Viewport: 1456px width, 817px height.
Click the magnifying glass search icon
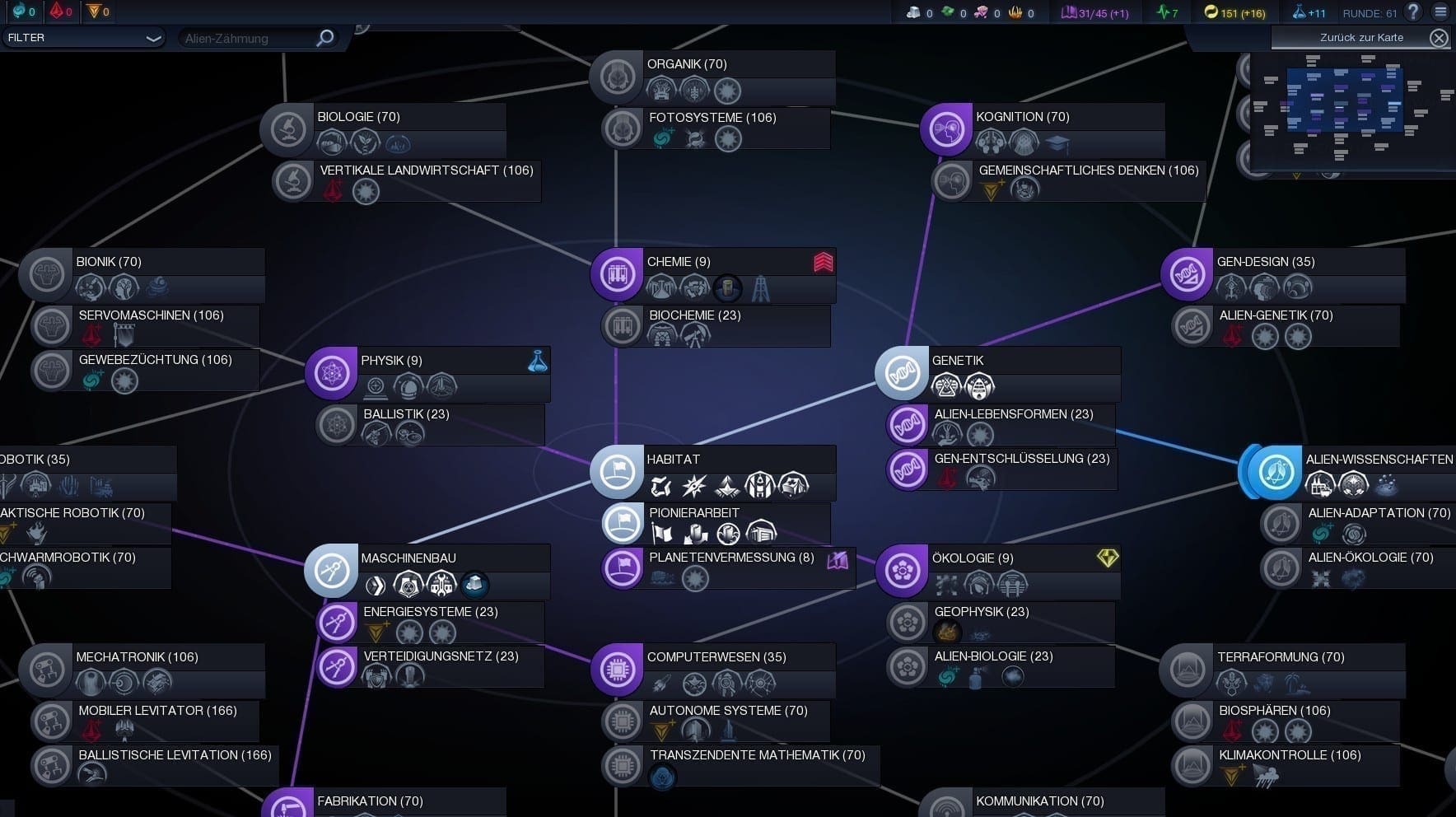(x=325, y=38)
